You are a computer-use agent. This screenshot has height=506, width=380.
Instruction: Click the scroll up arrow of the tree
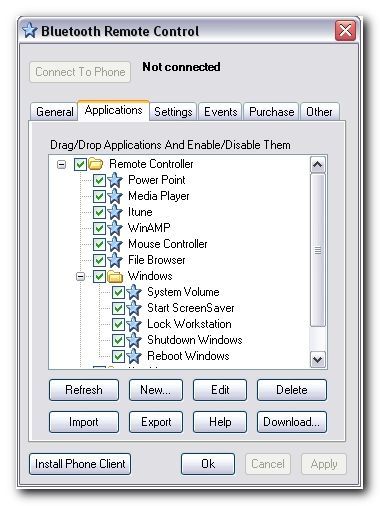[318, 164]
